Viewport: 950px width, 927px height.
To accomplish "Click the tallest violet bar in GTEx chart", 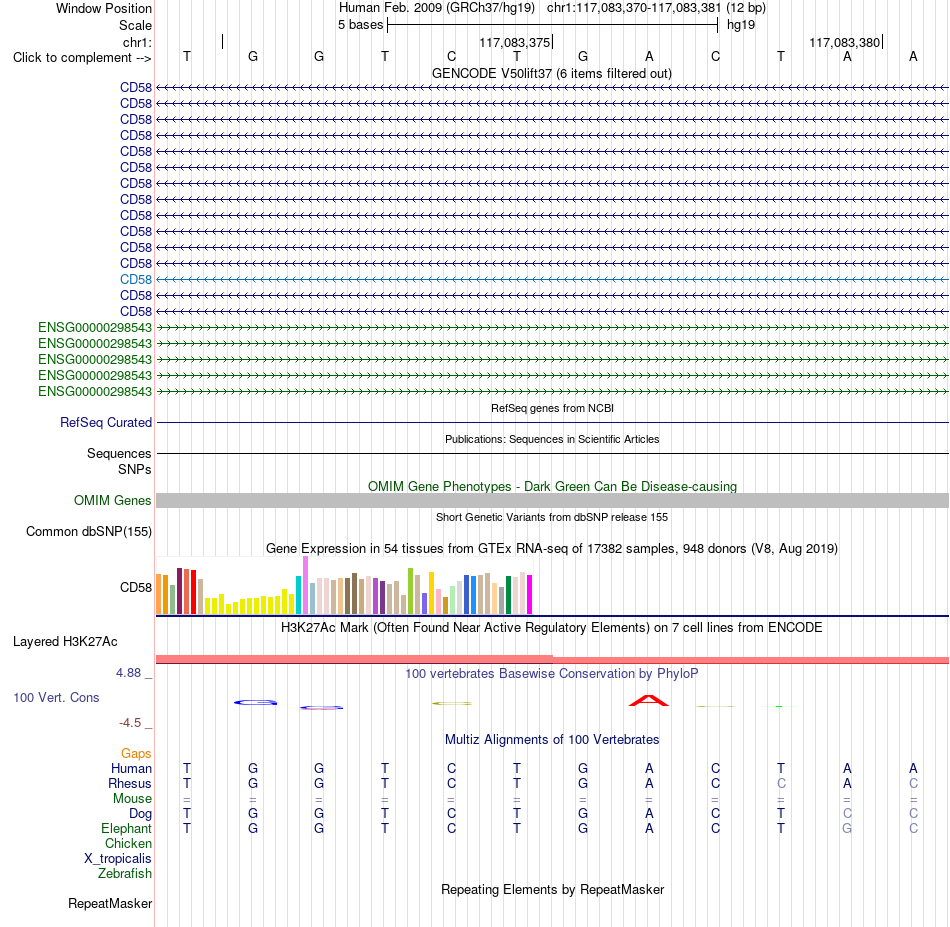I will [x=305, y=585].
